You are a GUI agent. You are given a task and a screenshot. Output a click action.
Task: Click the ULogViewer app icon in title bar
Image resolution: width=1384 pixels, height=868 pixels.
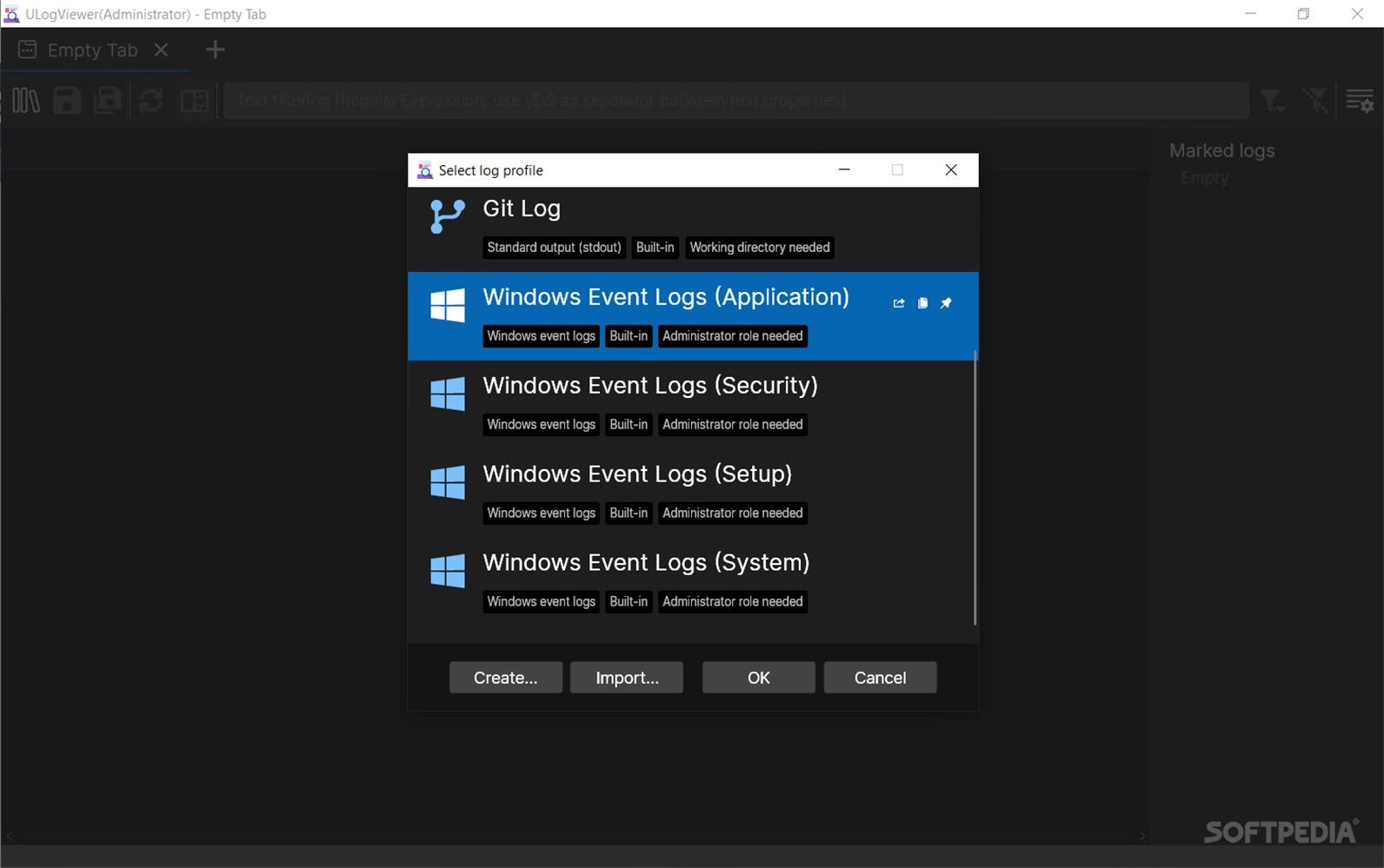point(11,14)
